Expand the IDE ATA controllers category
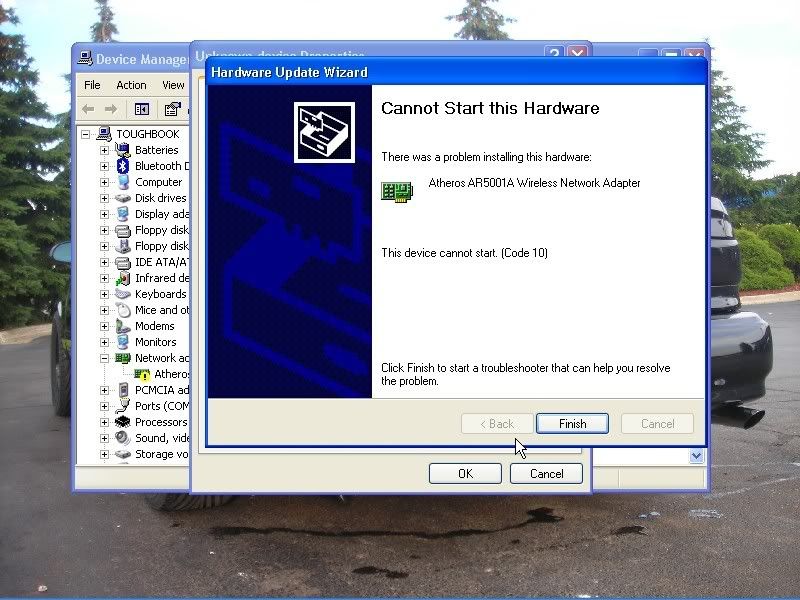The width and height of the screenshot is (800, 600). click(x=104, y=262)
